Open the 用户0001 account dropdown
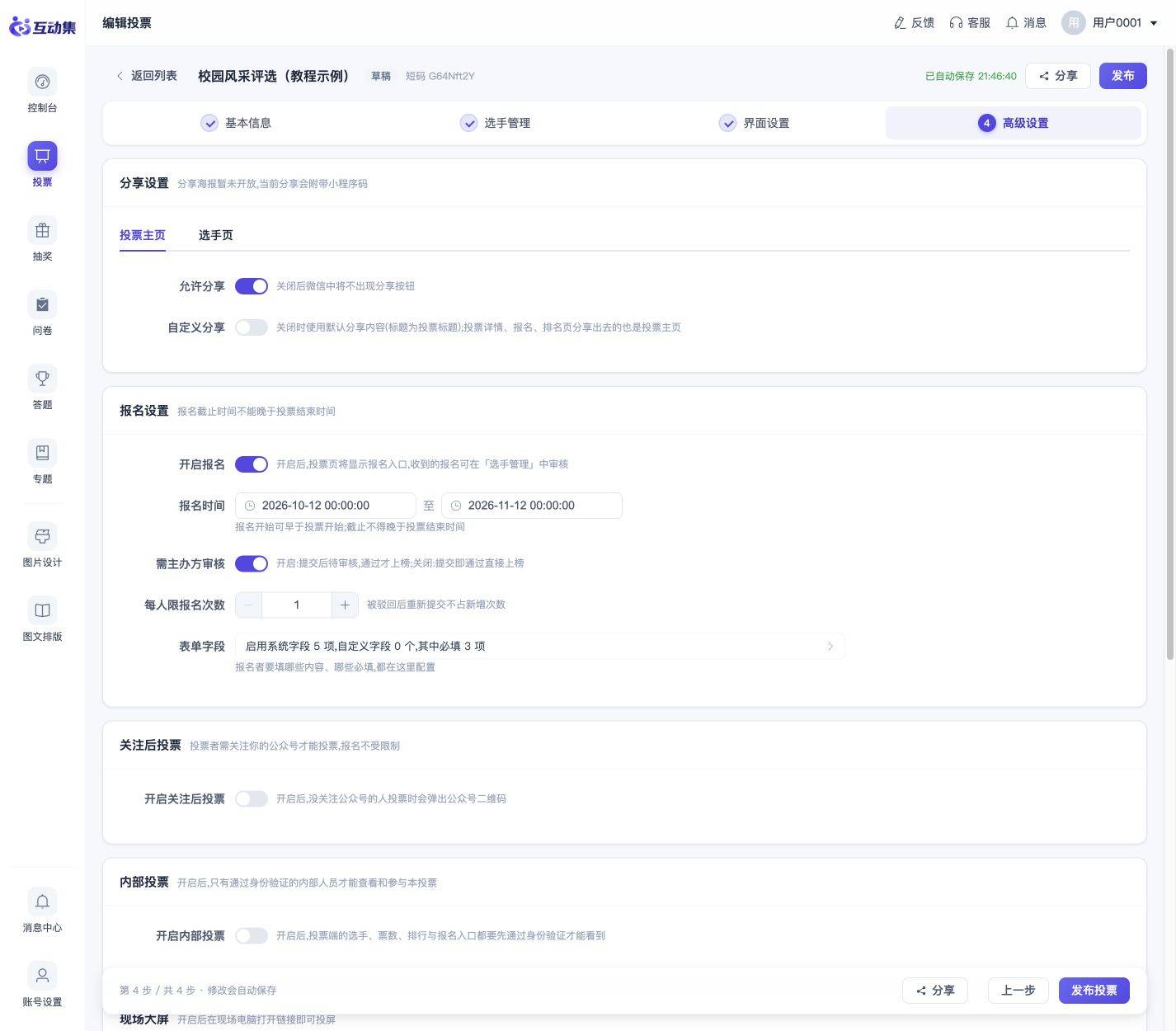This screenshot has width=1176, height=1031. [x=1110, y=23]
